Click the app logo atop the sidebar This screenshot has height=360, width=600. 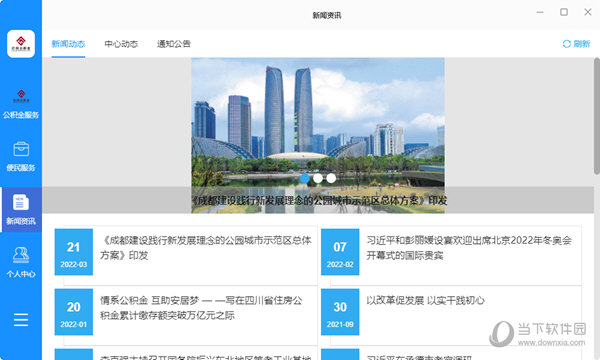pyautogui.click(x=21, y=44)
